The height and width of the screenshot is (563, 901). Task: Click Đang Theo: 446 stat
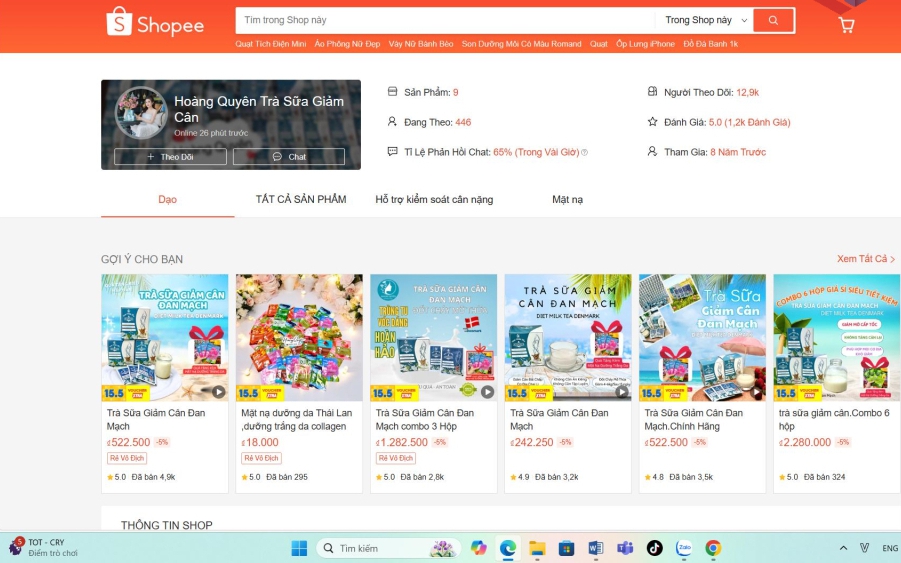coord(429,122)
